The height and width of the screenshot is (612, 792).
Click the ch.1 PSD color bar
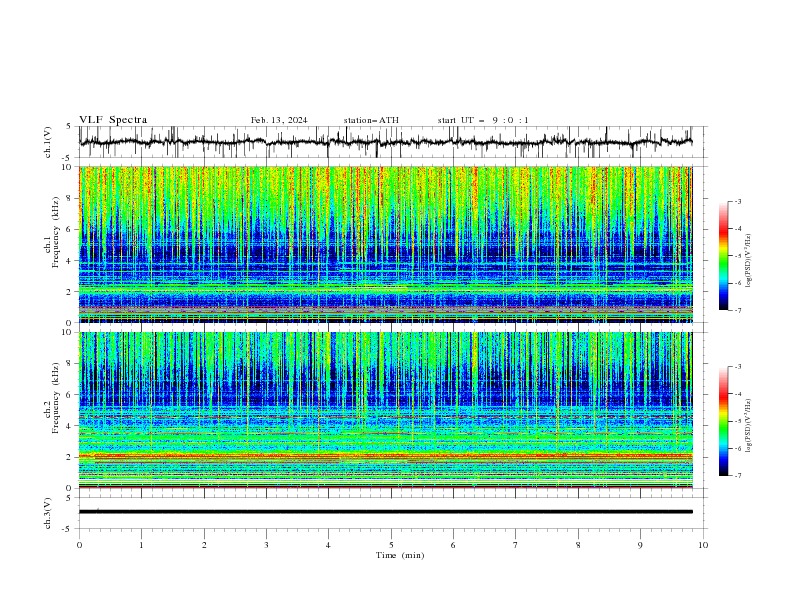point(723,256)
